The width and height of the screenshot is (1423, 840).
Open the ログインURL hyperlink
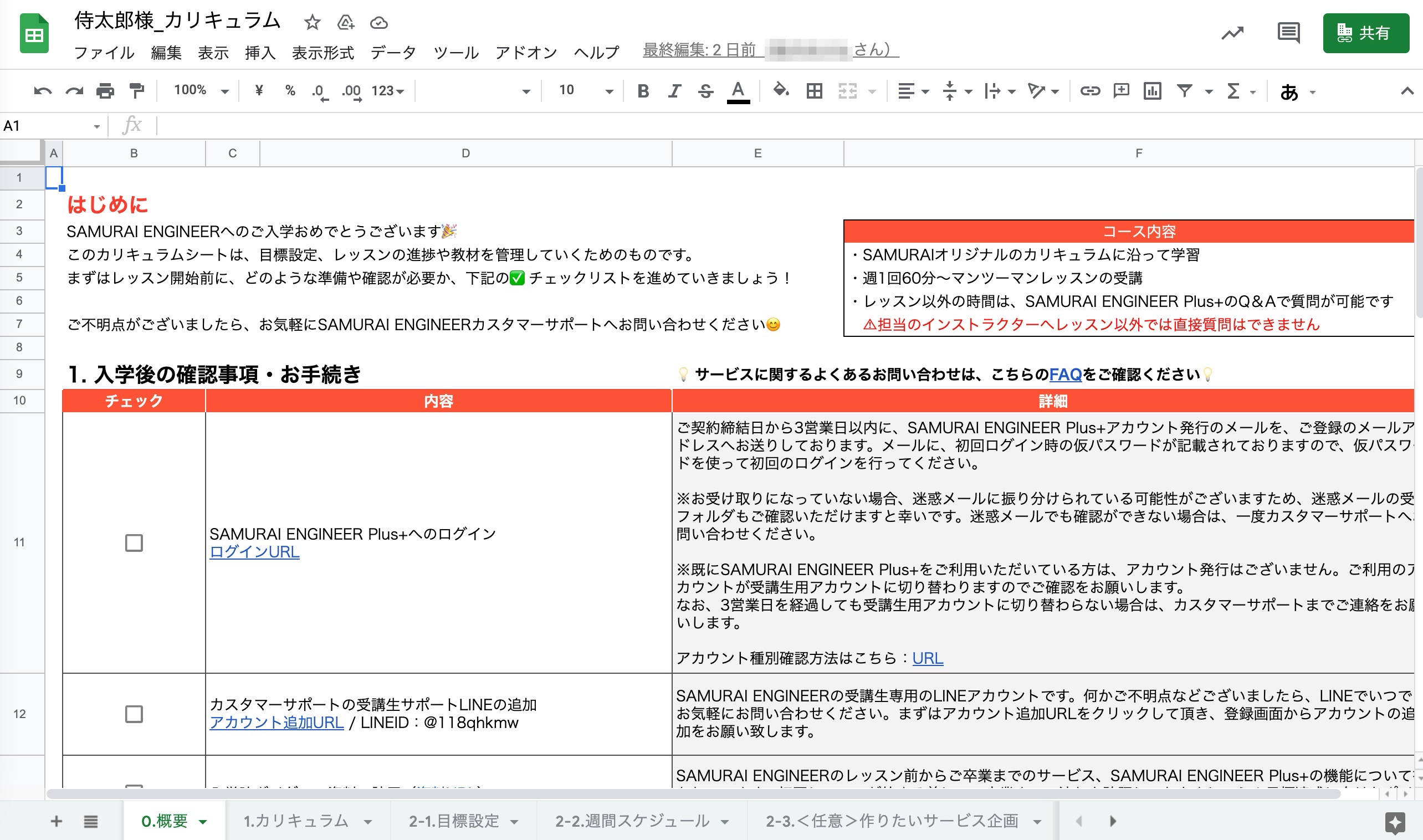254,552
